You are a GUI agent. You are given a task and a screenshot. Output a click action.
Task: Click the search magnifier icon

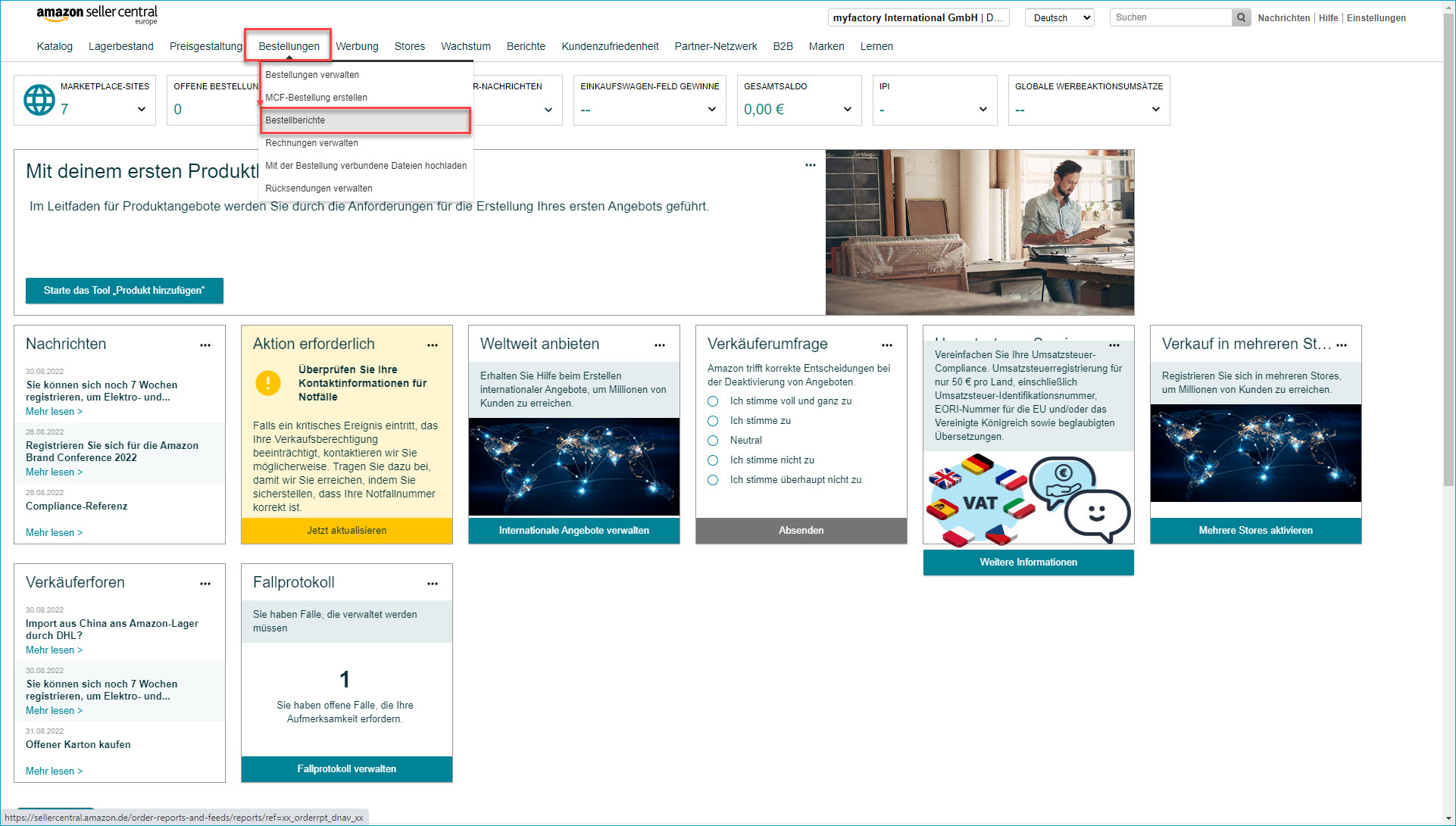(x=1241, y=17)
